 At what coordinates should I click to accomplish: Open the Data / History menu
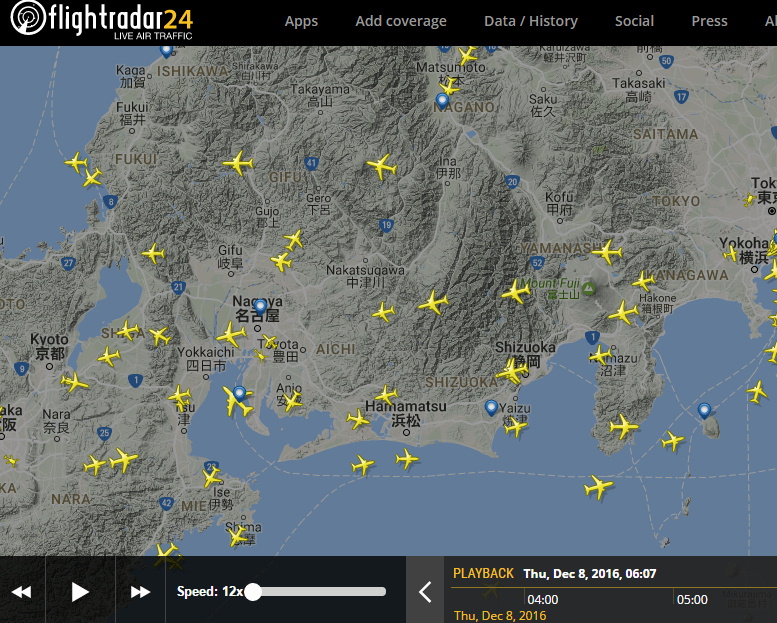coord(530,21)
